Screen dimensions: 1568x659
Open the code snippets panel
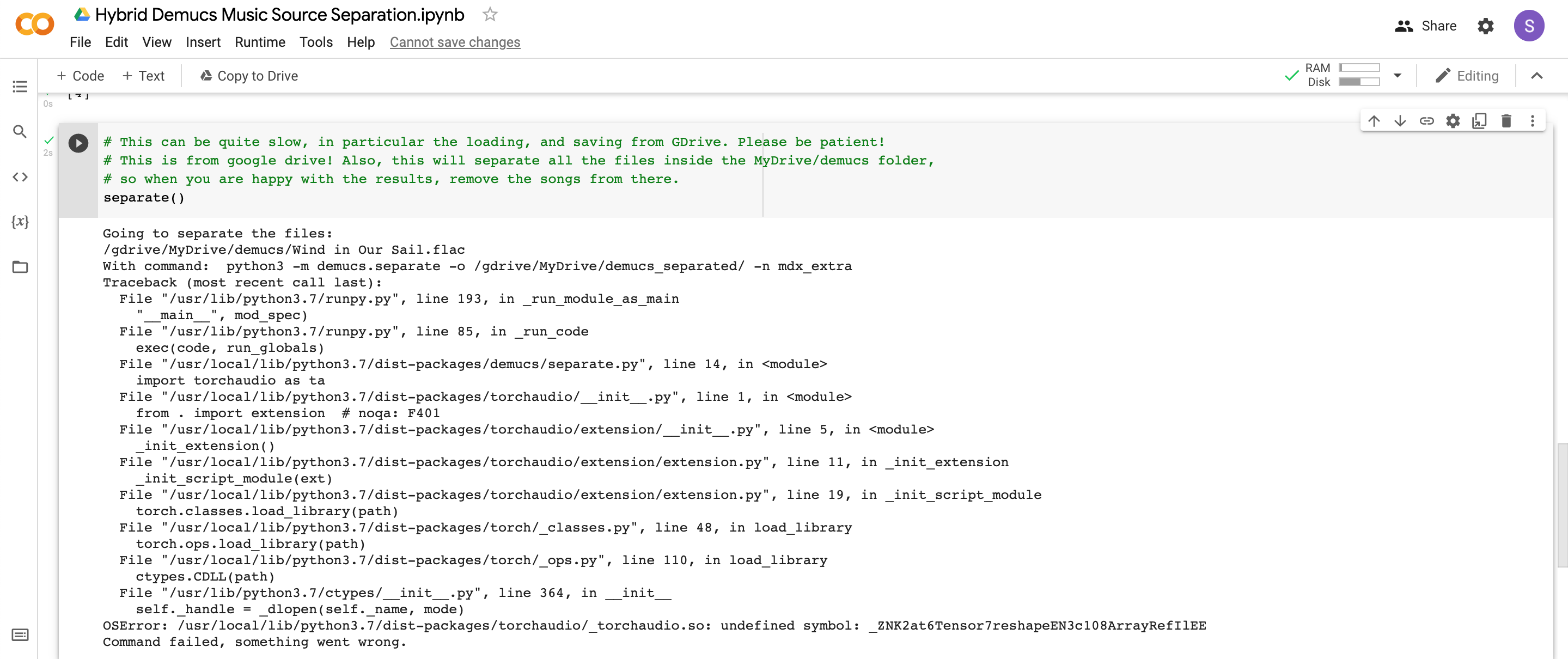coord(20,177)
